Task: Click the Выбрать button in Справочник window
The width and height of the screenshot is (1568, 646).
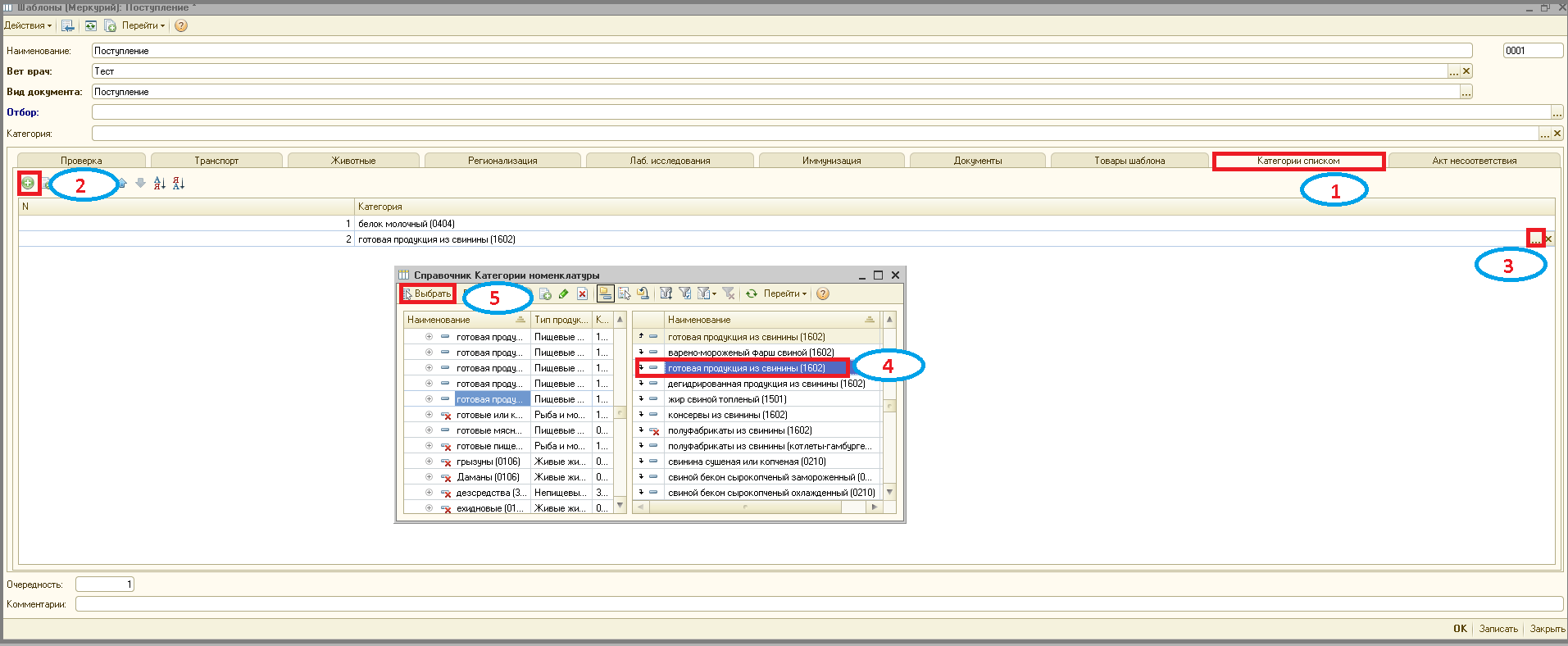Action: [427, 293]
